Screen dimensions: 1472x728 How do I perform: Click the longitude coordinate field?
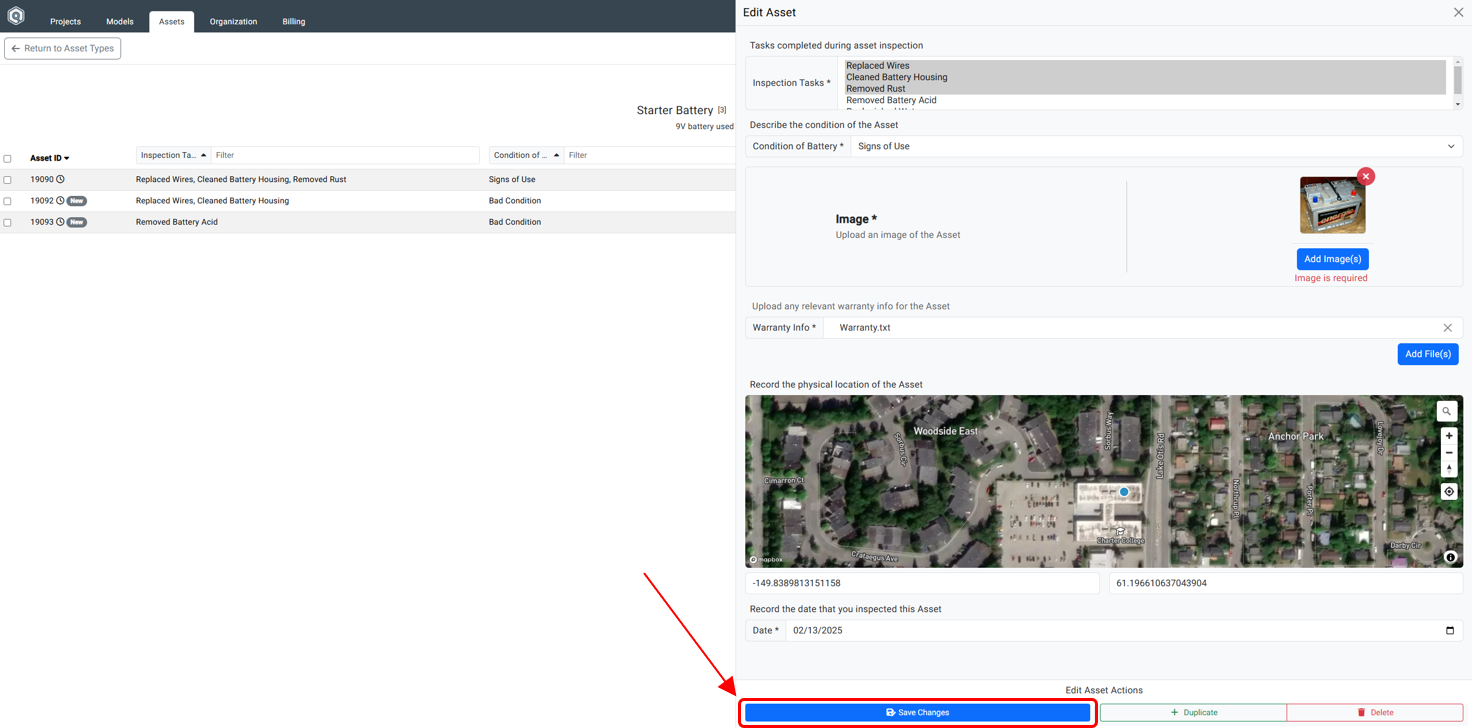point(922,583)
